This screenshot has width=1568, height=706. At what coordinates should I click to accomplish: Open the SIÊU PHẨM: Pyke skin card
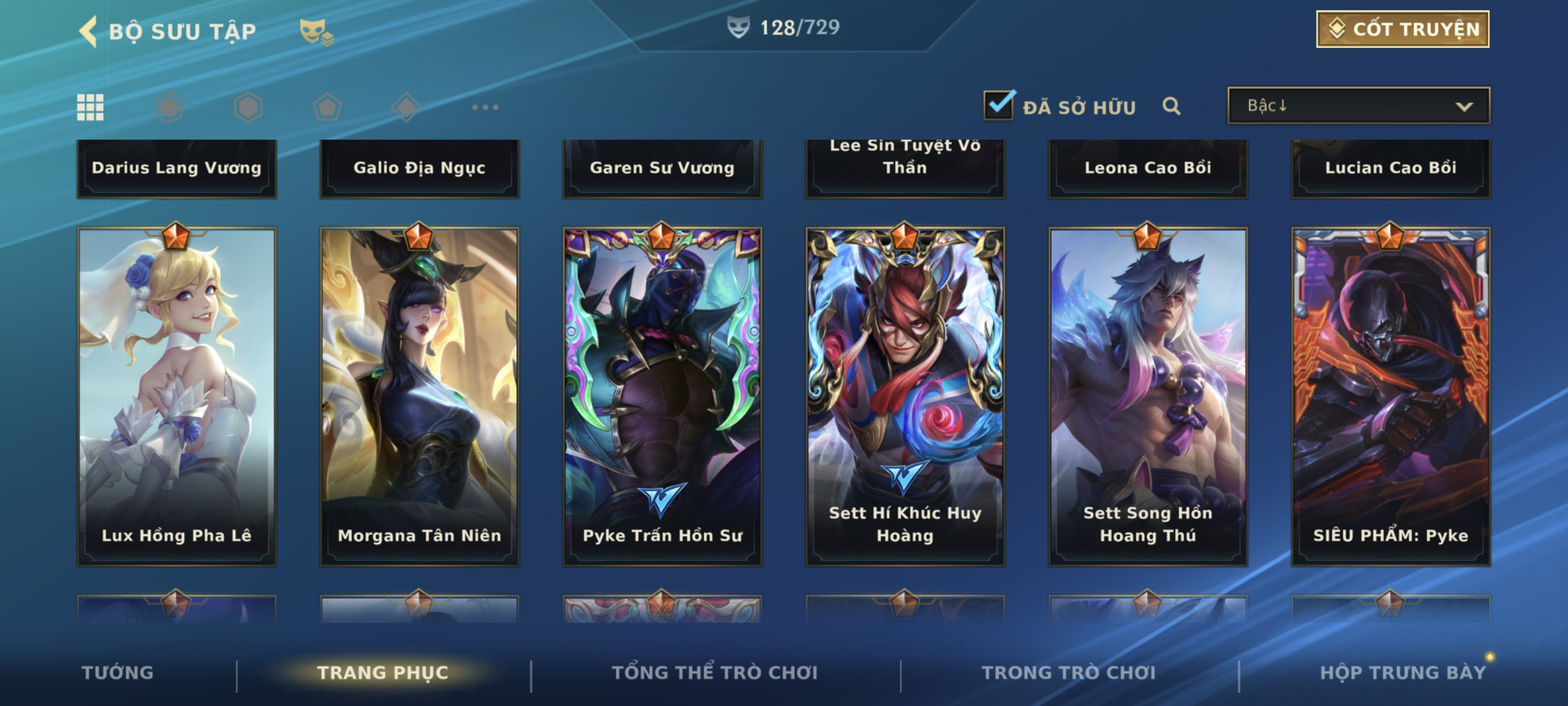[x=1390, y=397]
